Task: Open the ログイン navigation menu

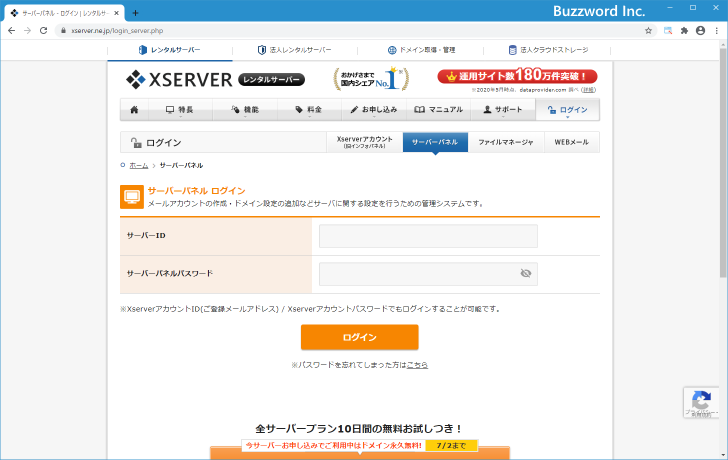Action: [567, 110]
